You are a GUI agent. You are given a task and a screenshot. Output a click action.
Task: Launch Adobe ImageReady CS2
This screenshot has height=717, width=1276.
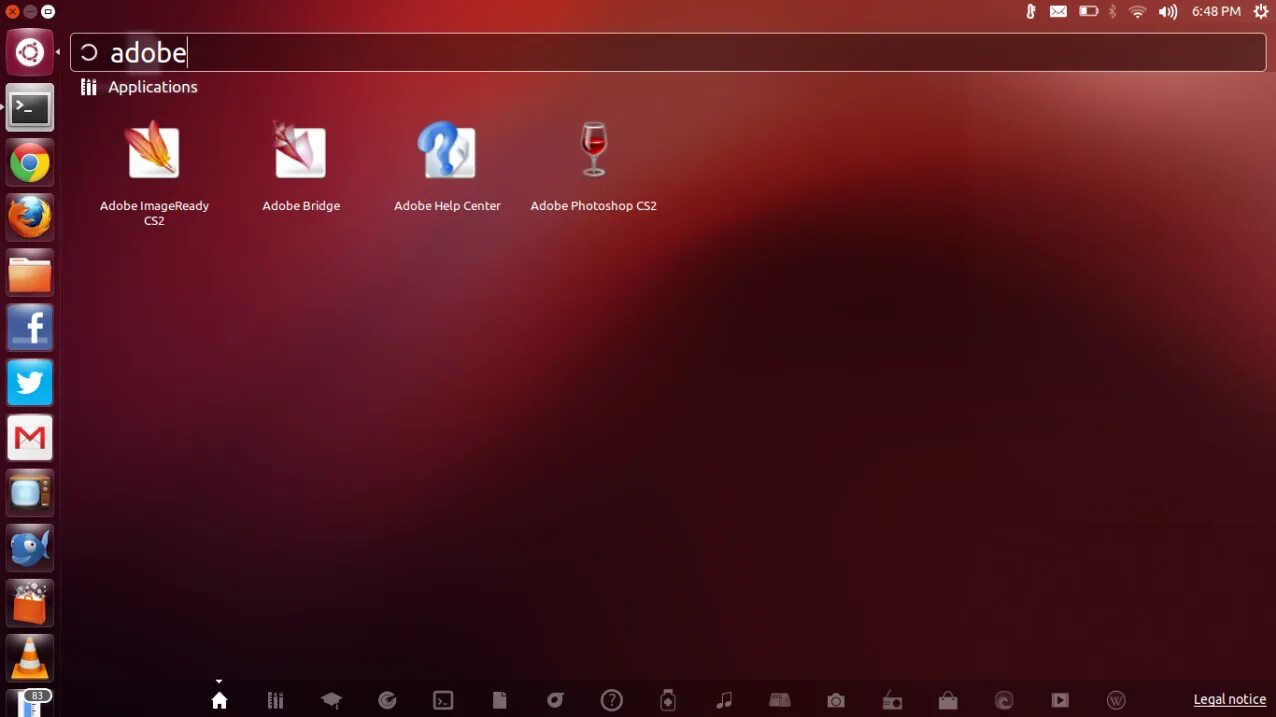tap(154, 172)
